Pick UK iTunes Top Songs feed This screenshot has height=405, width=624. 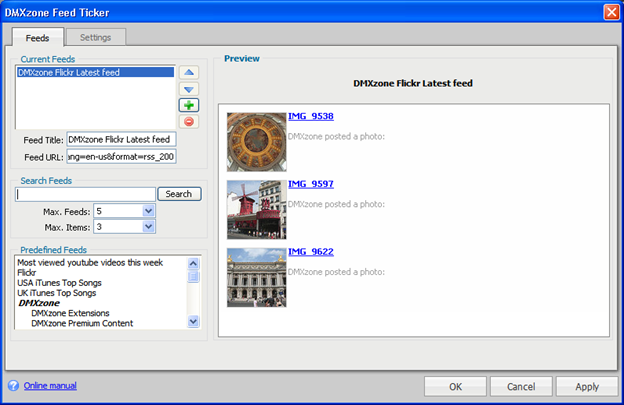pos(57,293)
